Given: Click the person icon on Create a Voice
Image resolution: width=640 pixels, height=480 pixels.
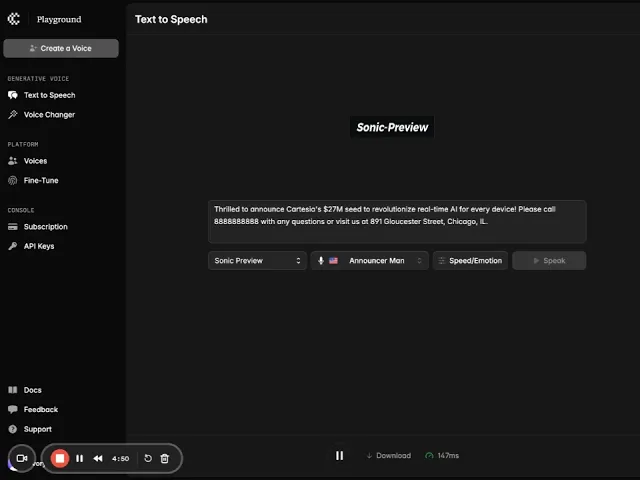Looking at the screenshot, I should 33,48.
